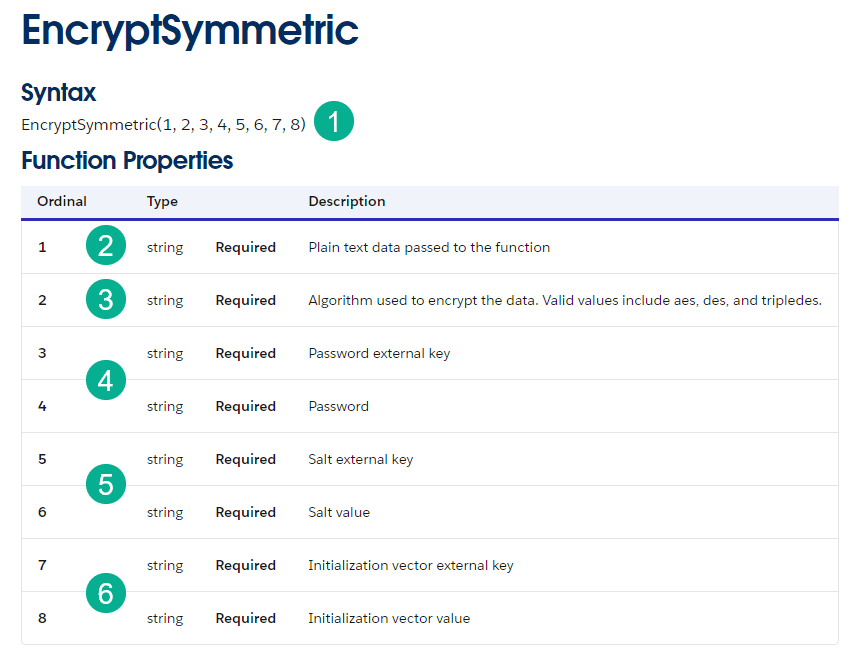Click the green badge numbered 1 beside the syntax

pyautogui.click(x=334, y=122)
